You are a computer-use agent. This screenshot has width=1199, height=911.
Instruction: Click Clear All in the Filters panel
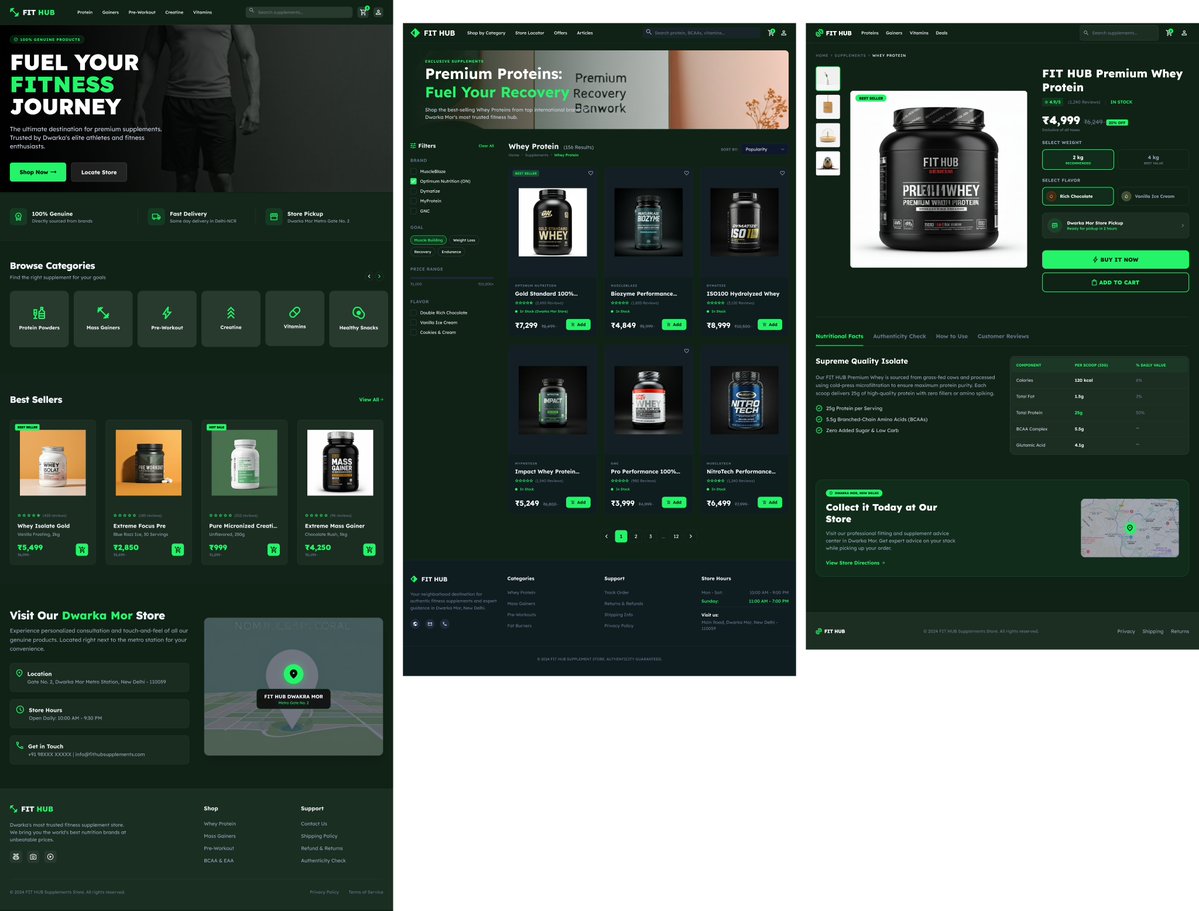486,145
